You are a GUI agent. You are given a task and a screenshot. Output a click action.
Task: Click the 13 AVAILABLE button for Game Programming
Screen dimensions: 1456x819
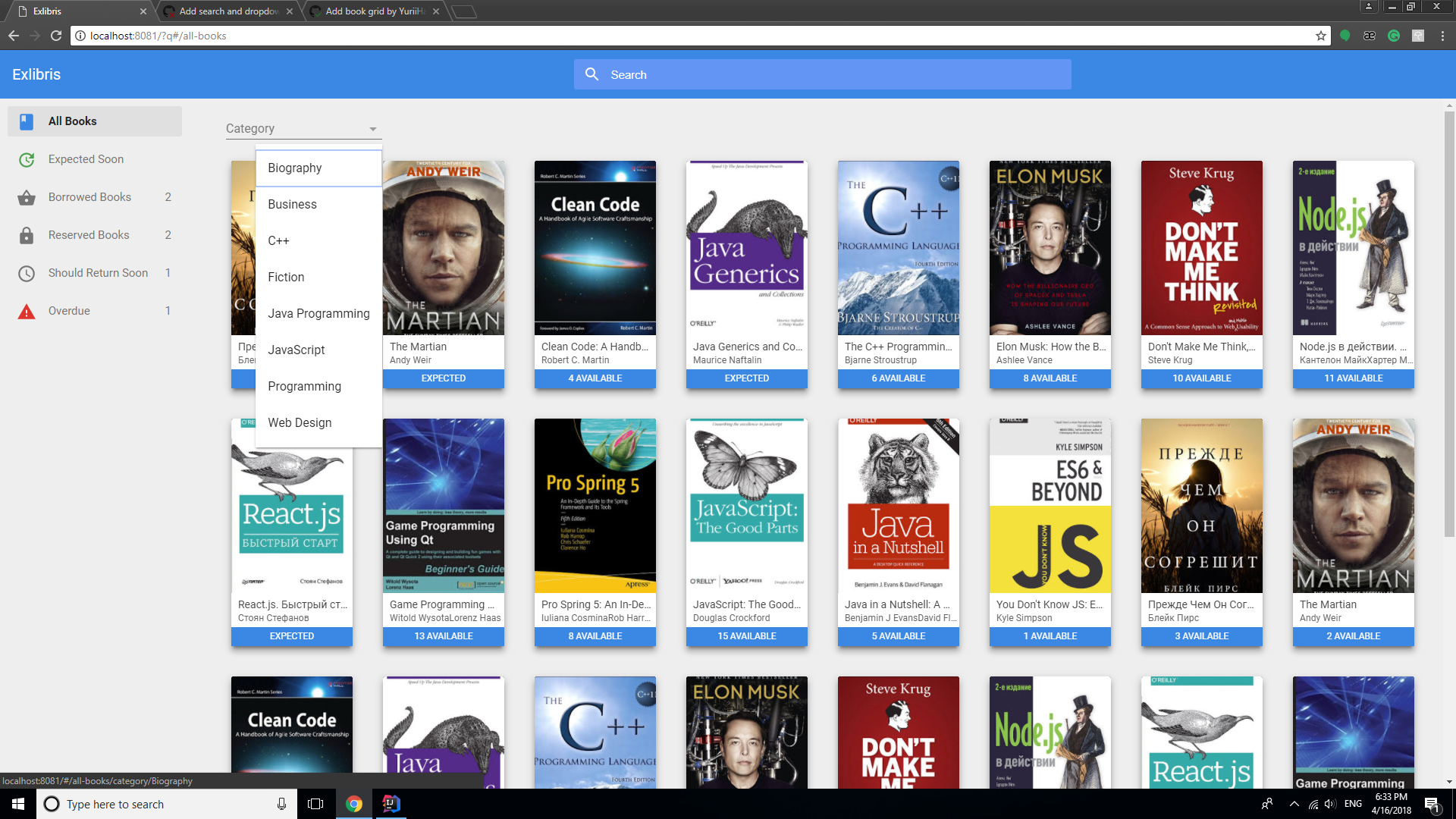(444, 636)
